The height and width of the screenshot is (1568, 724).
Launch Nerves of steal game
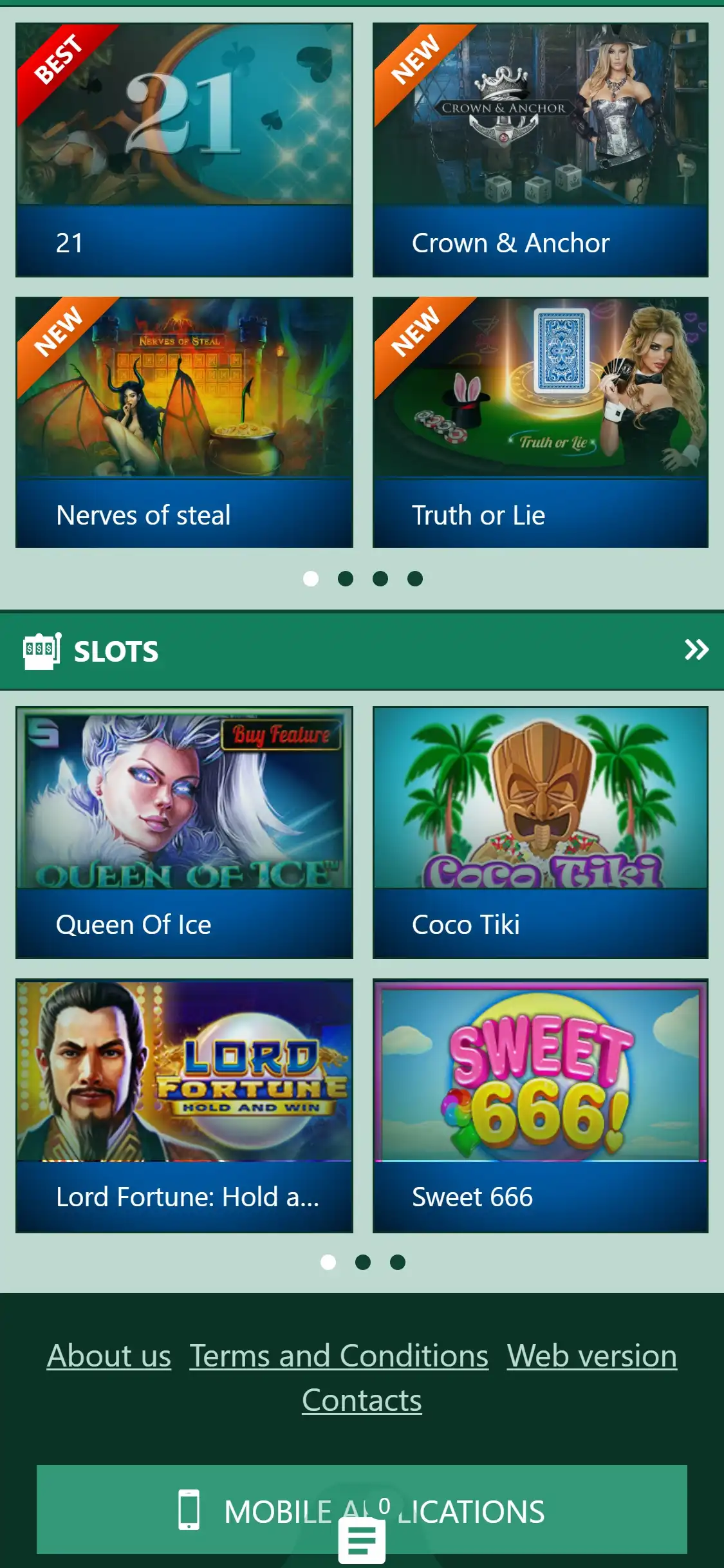coord(185,422)
